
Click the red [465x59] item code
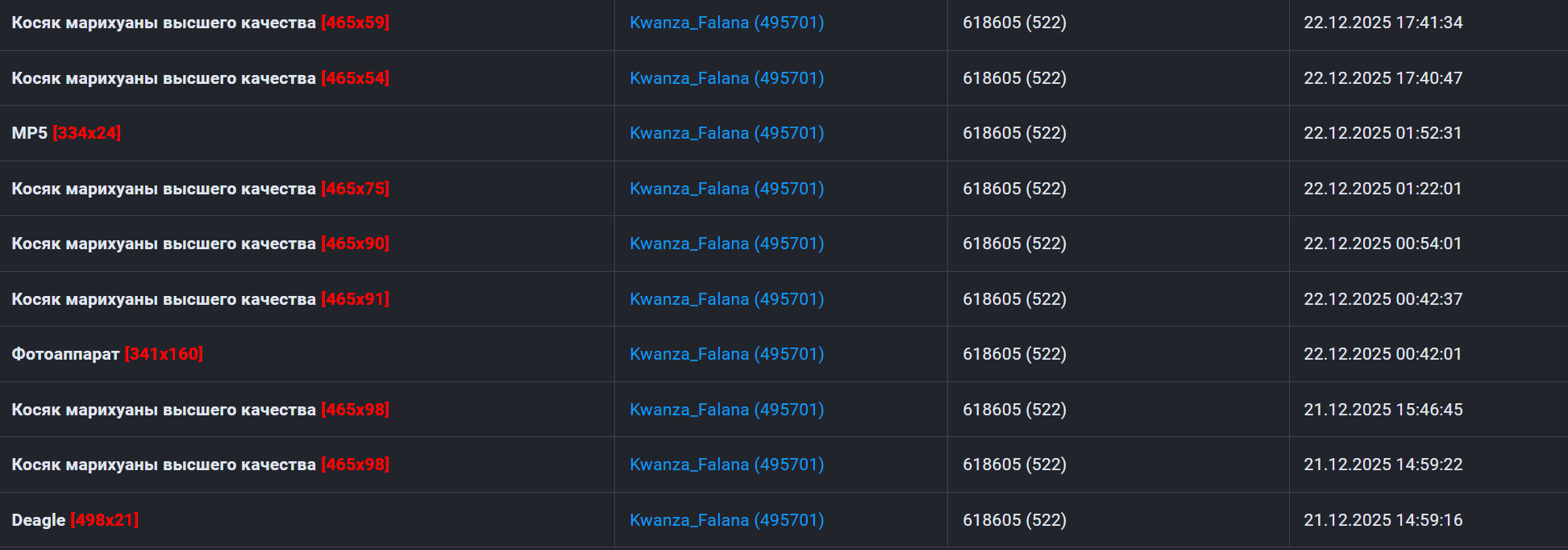point(355,23)
